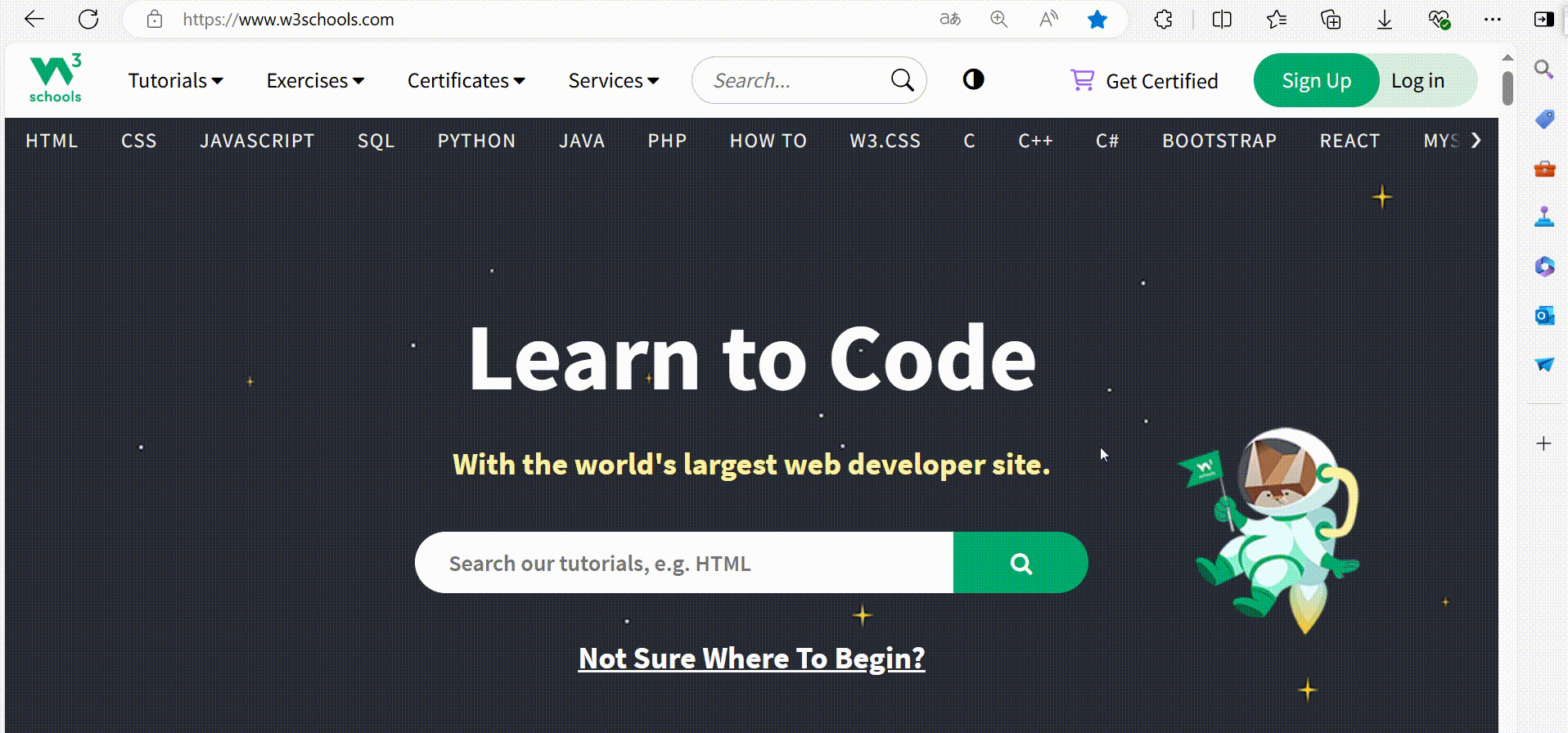Click the W3Schools logo

point(55,79)
